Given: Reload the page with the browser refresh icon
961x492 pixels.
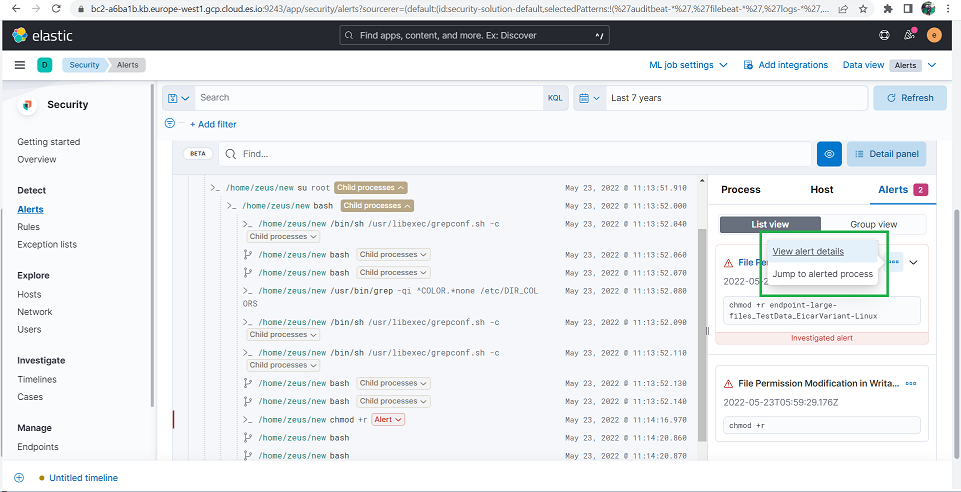Looking at the screenshot, I should (x=56, y=9).
